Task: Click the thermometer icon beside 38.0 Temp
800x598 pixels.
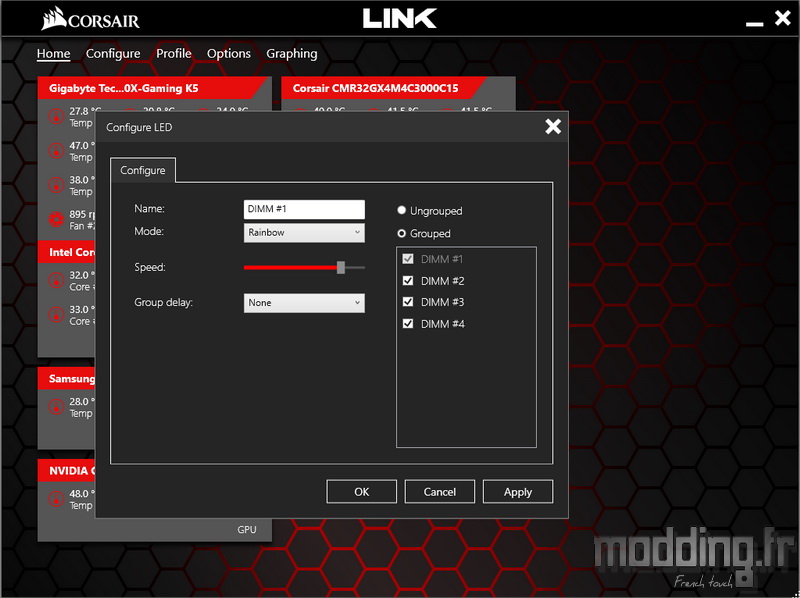Action: pos(56,185)
